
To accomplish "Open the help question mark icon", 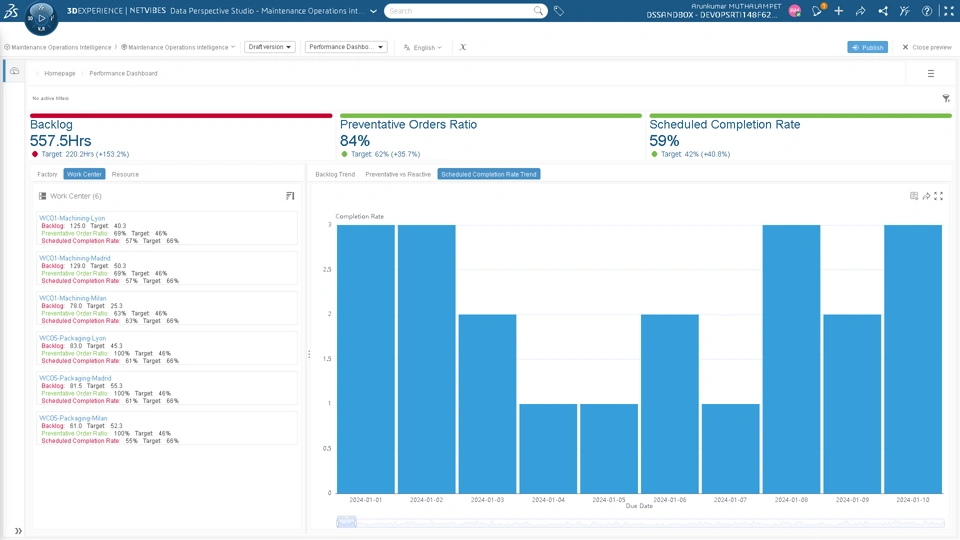I will pos(927,11).
